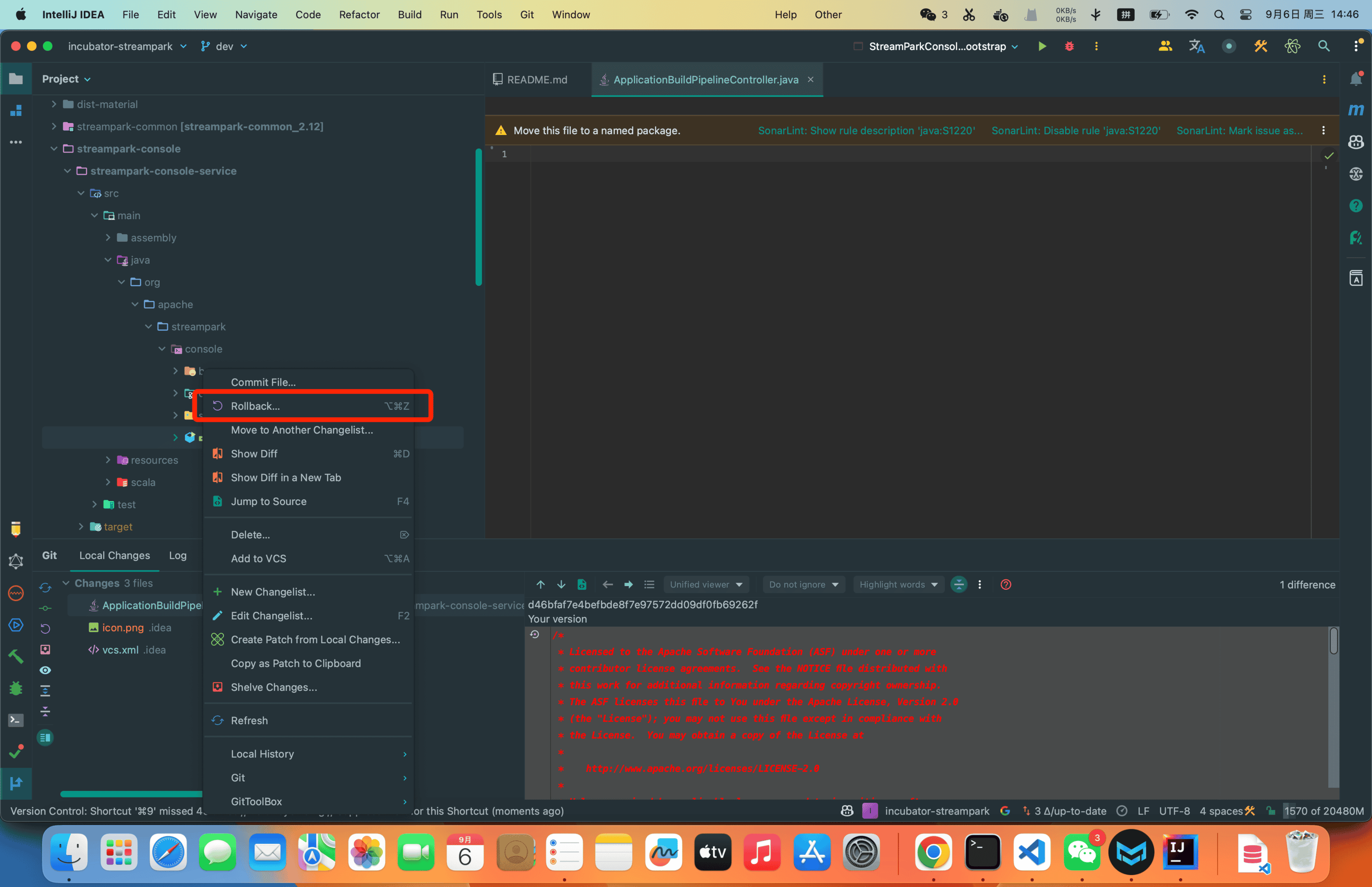1372x887 pixels.
Task: Open the Highlight words dropdown
Action: pos(898,584)
